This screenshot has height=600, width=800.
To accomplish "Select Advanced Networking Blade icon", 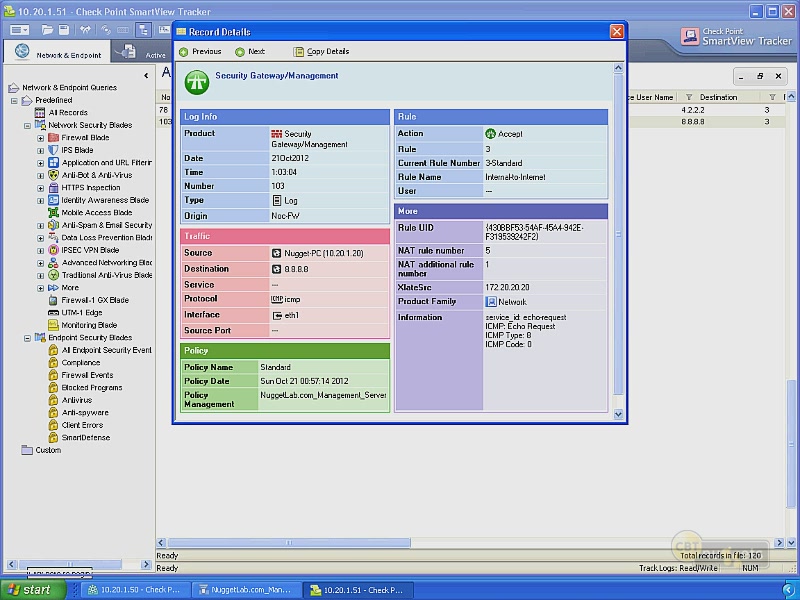I will [53, 263].
